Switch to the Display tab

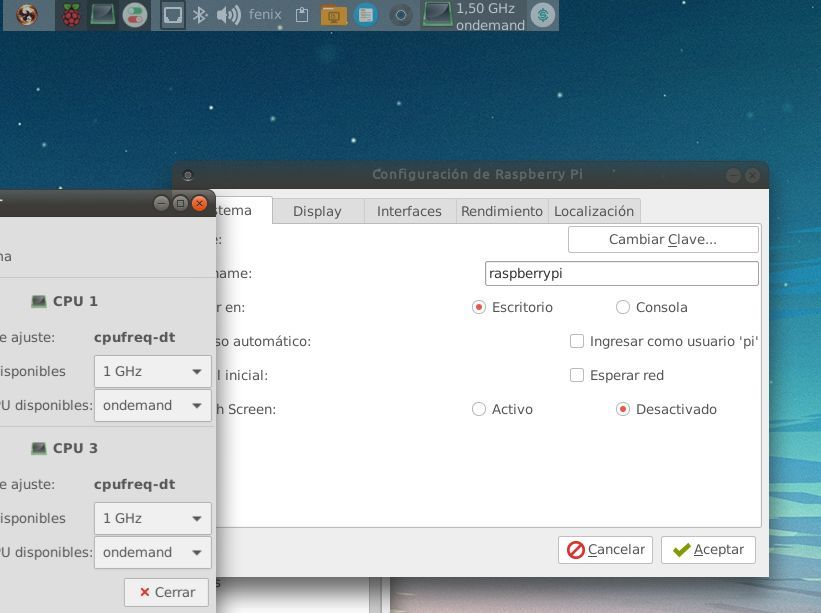pos(317,211)
